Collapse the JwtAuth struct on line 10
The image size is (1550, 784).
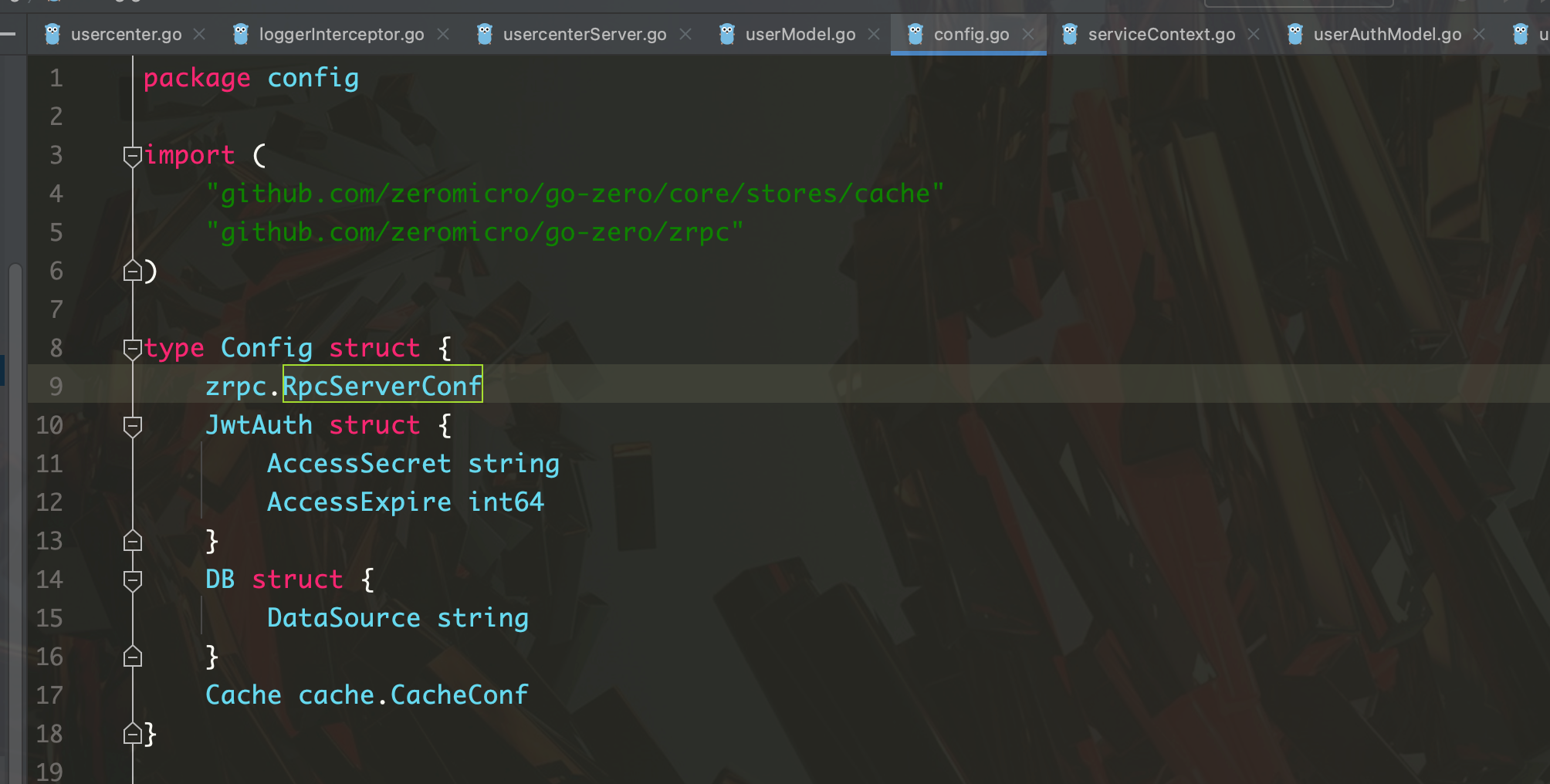(133, 426)
